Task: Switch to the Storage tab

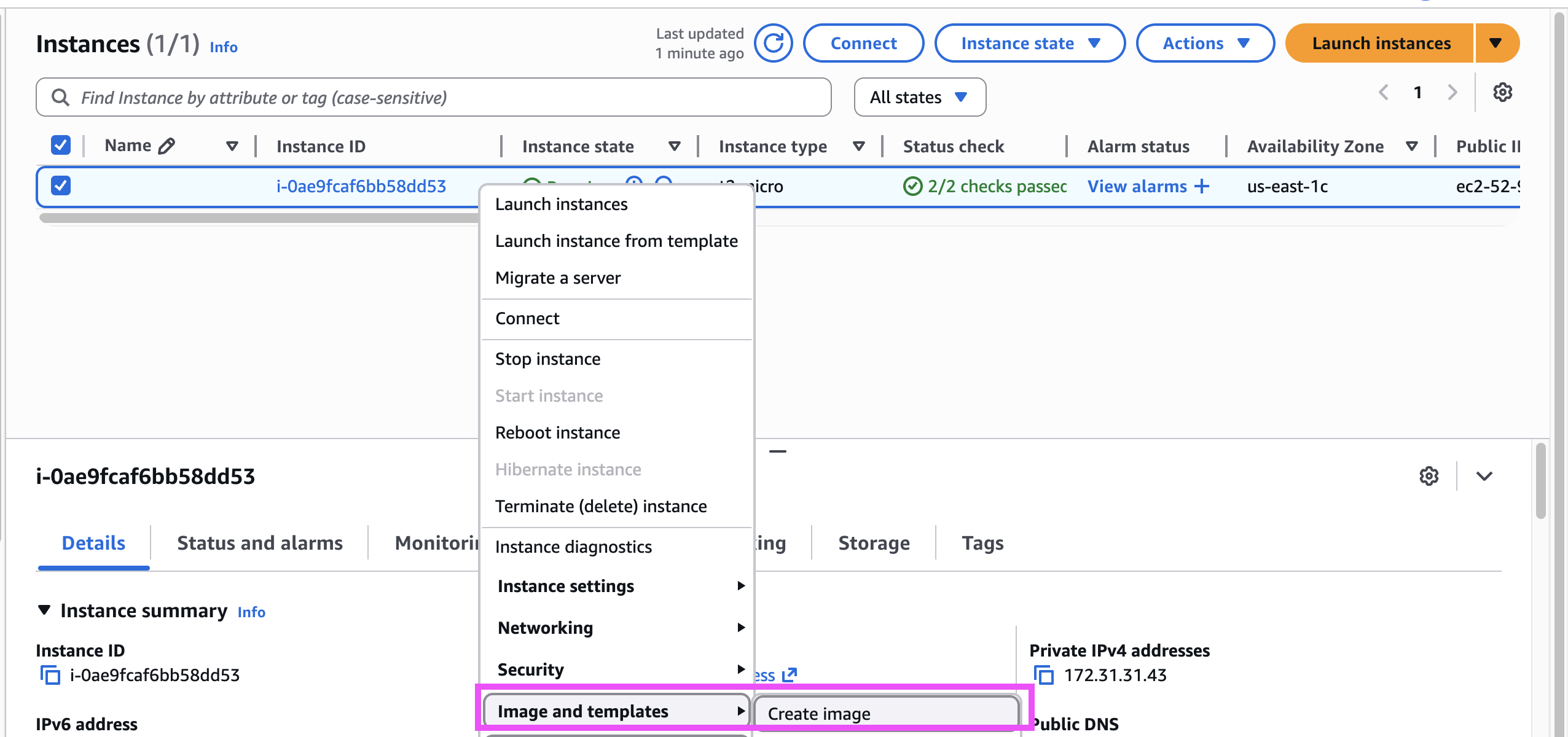Action: [x=874, y=543]
